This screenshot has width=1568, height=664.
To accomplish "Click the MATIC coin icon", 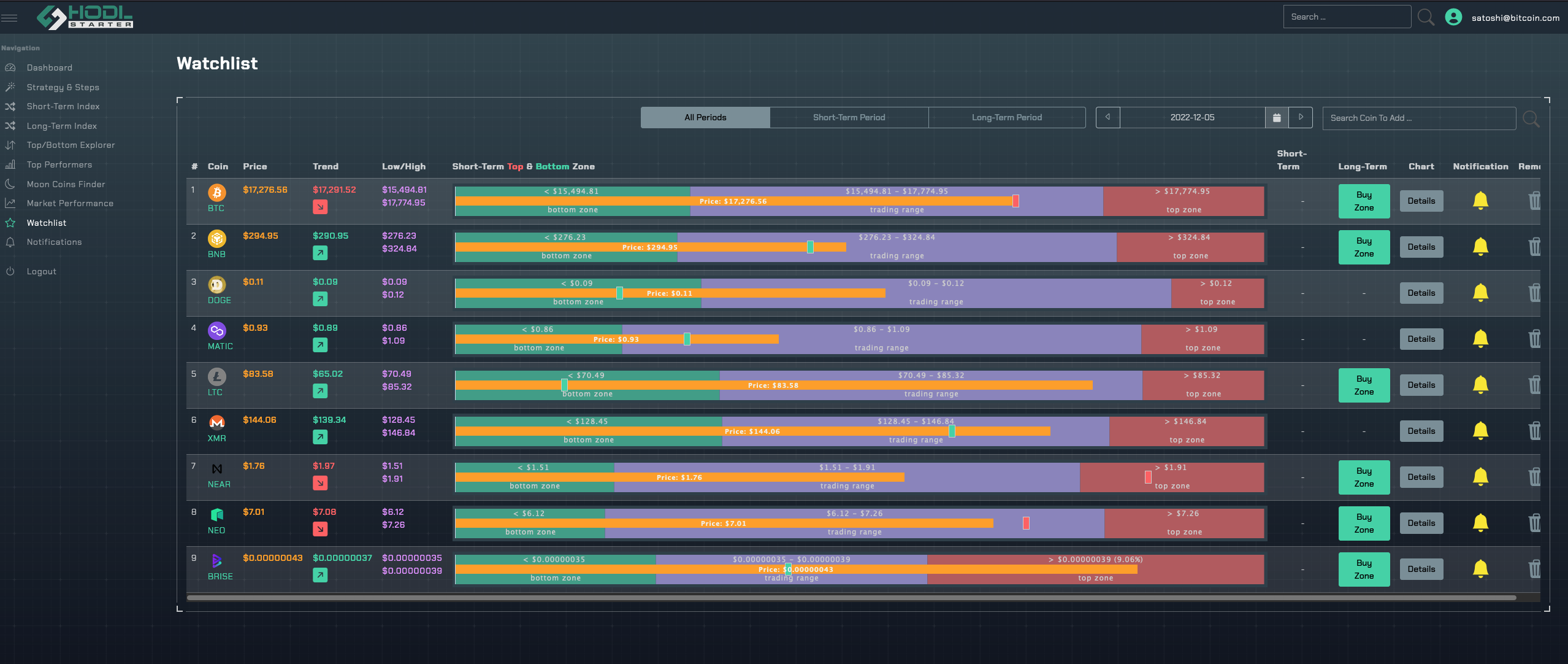I will 217,331.
